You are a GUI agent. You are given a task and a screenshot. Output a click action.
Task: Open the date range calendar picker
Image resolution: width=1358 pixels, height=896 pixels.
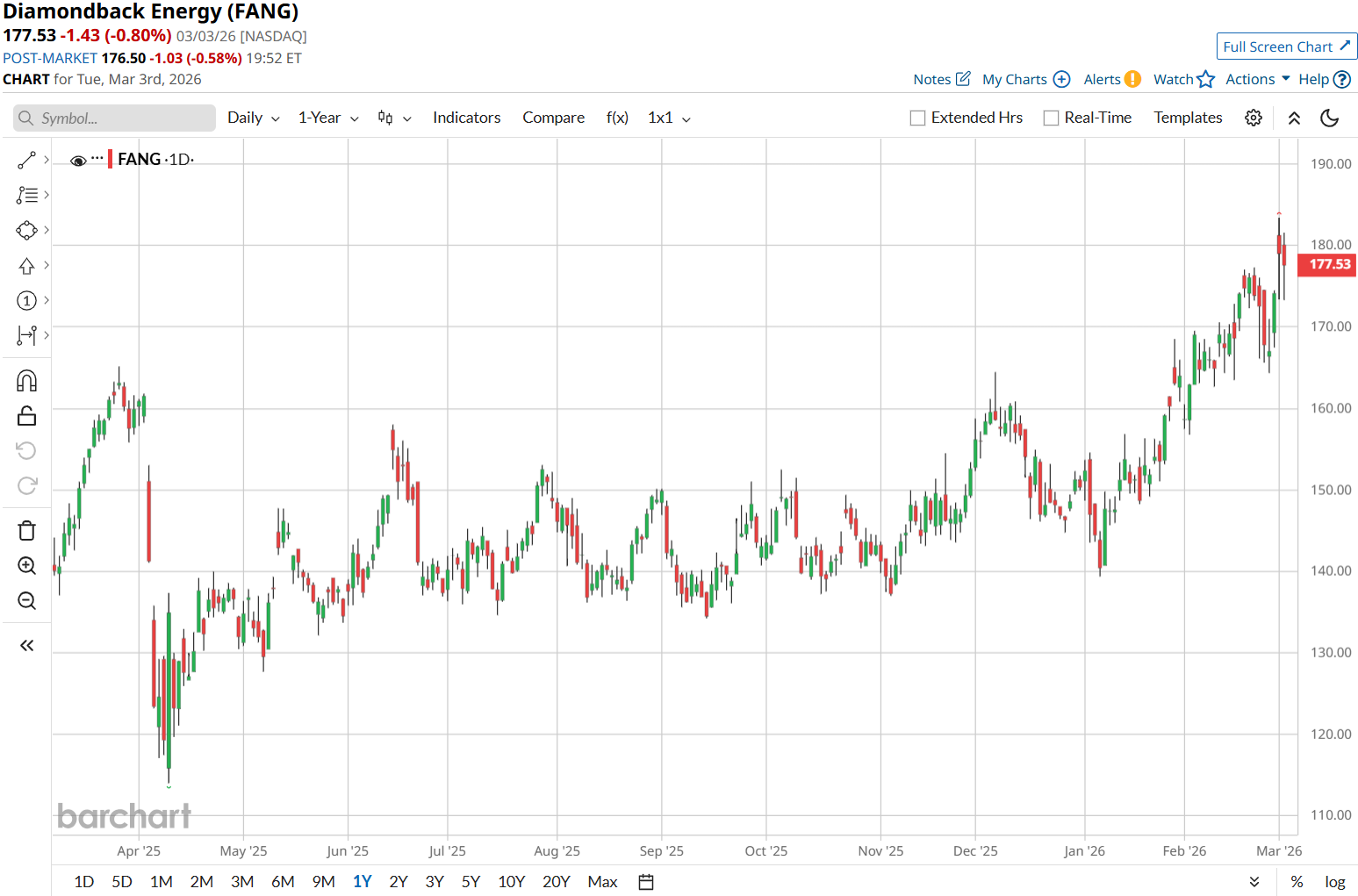click(x=646, y=882)
